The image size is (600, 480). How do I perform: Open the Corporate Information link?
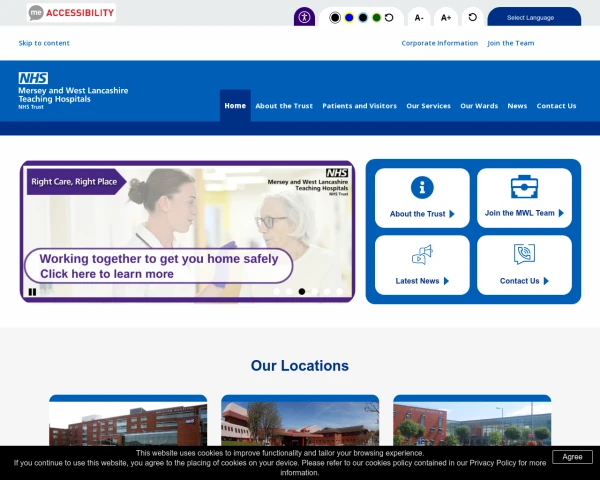point(440,43)
